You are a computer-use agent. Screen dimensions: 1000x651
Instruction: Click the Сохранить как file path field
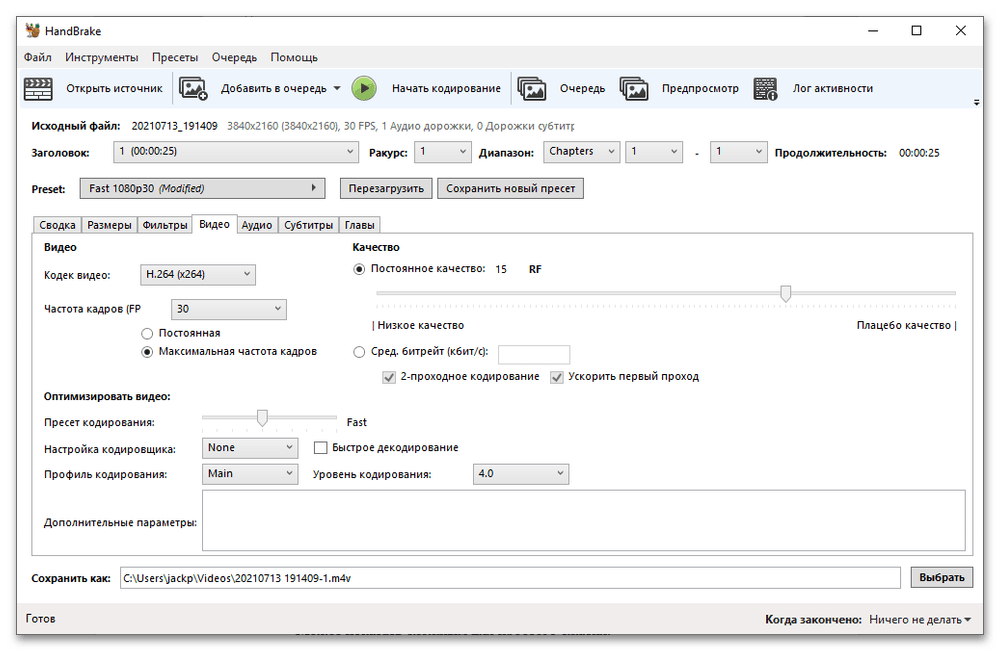point(508,578)
